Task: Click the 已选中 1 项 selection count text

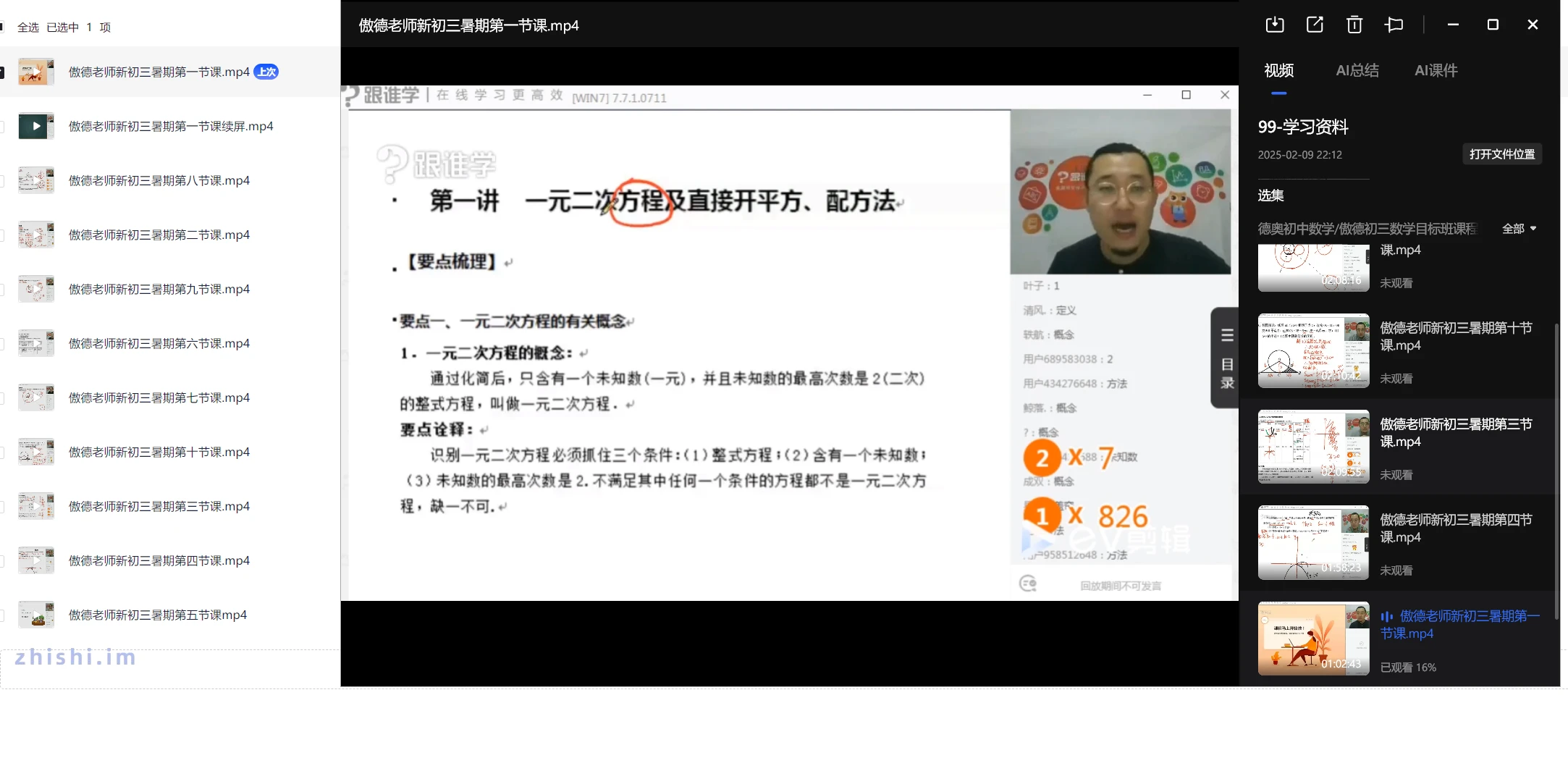Action: (x=79, y=28)
